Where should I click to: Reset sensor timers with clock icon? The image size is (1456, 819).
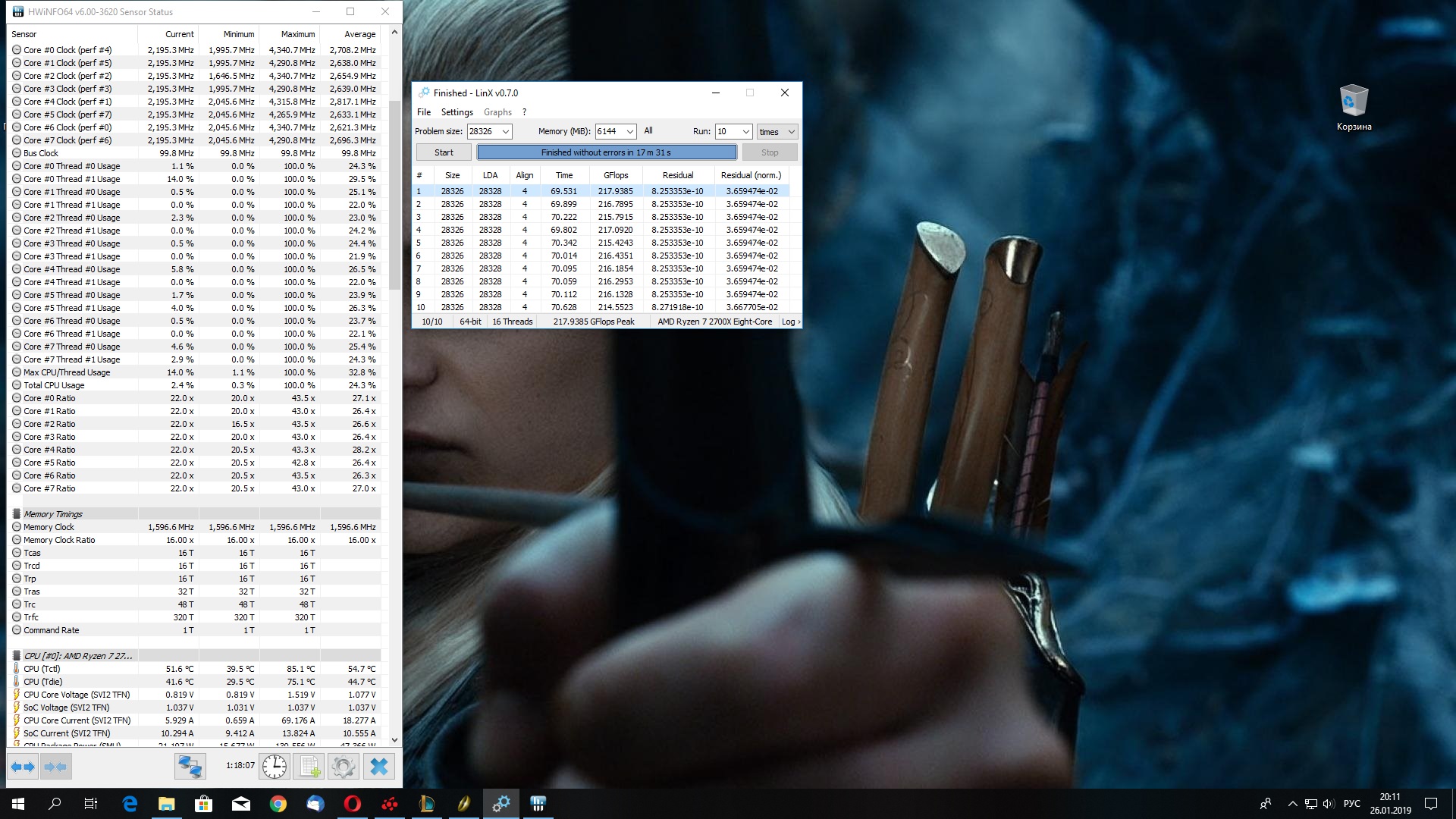click(275, 767)
